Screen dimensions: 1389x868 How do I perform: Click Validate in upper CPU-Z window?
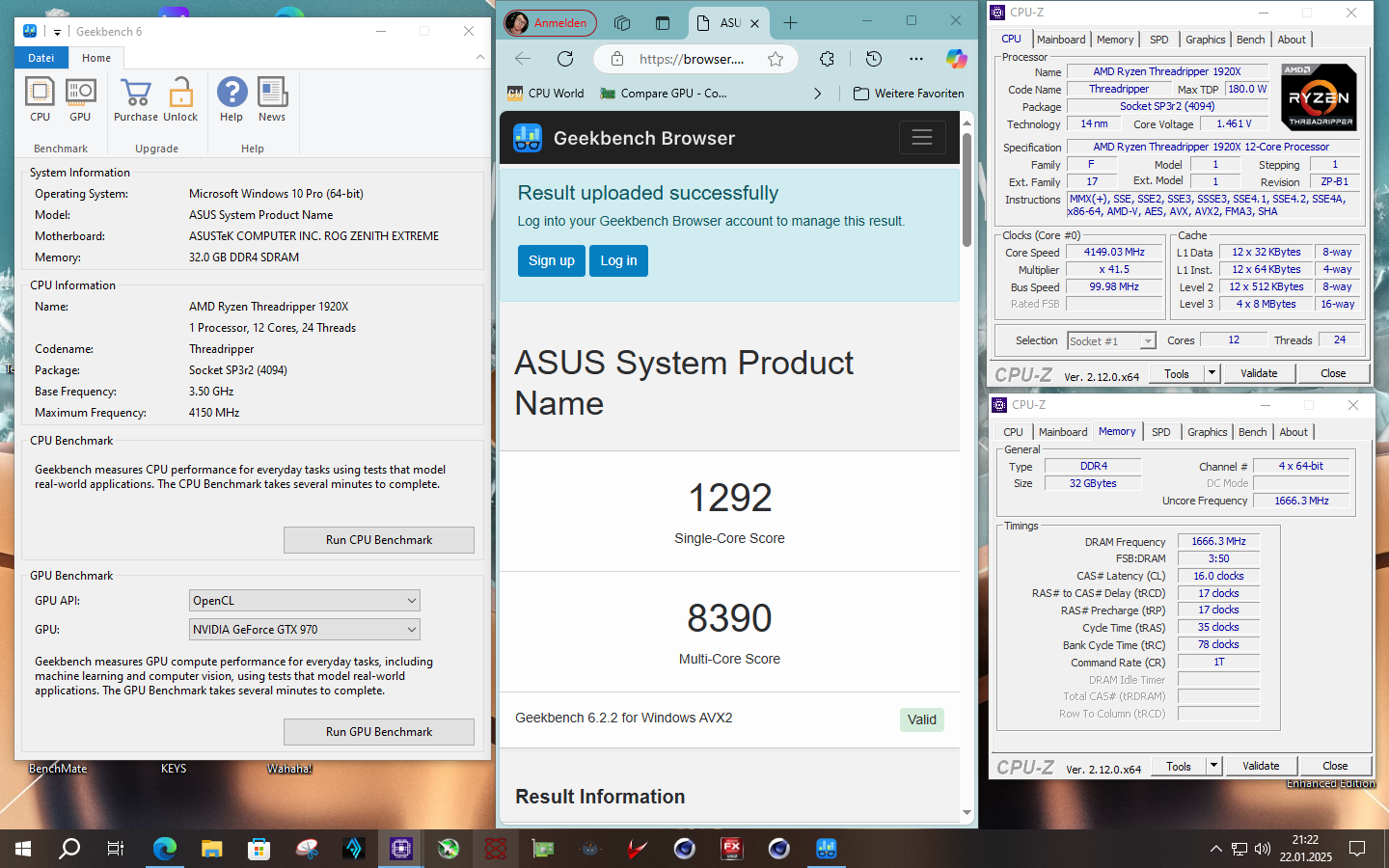click(1259, 373)
